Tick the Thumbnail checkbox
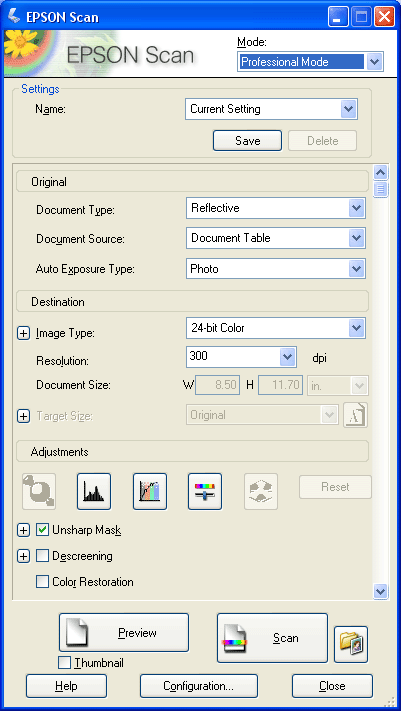 point(65,663)
